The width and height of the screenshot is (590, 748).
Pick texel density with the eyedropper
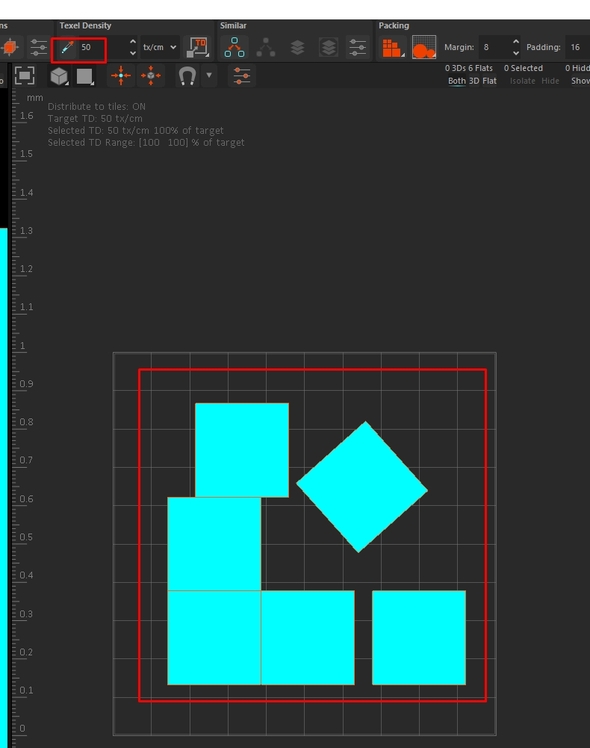pyautogui.click(x=67, y=47)
